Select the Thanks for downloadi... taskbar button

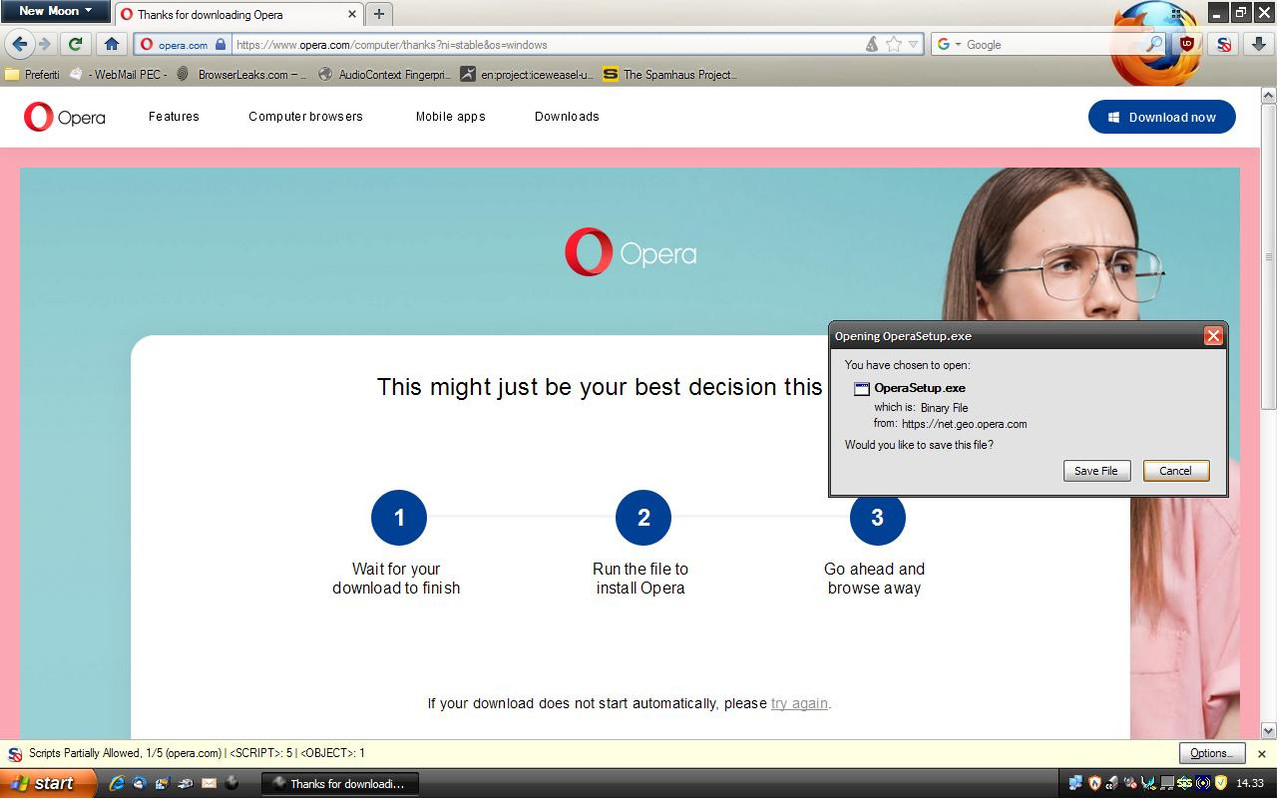(x=340, y=784)
